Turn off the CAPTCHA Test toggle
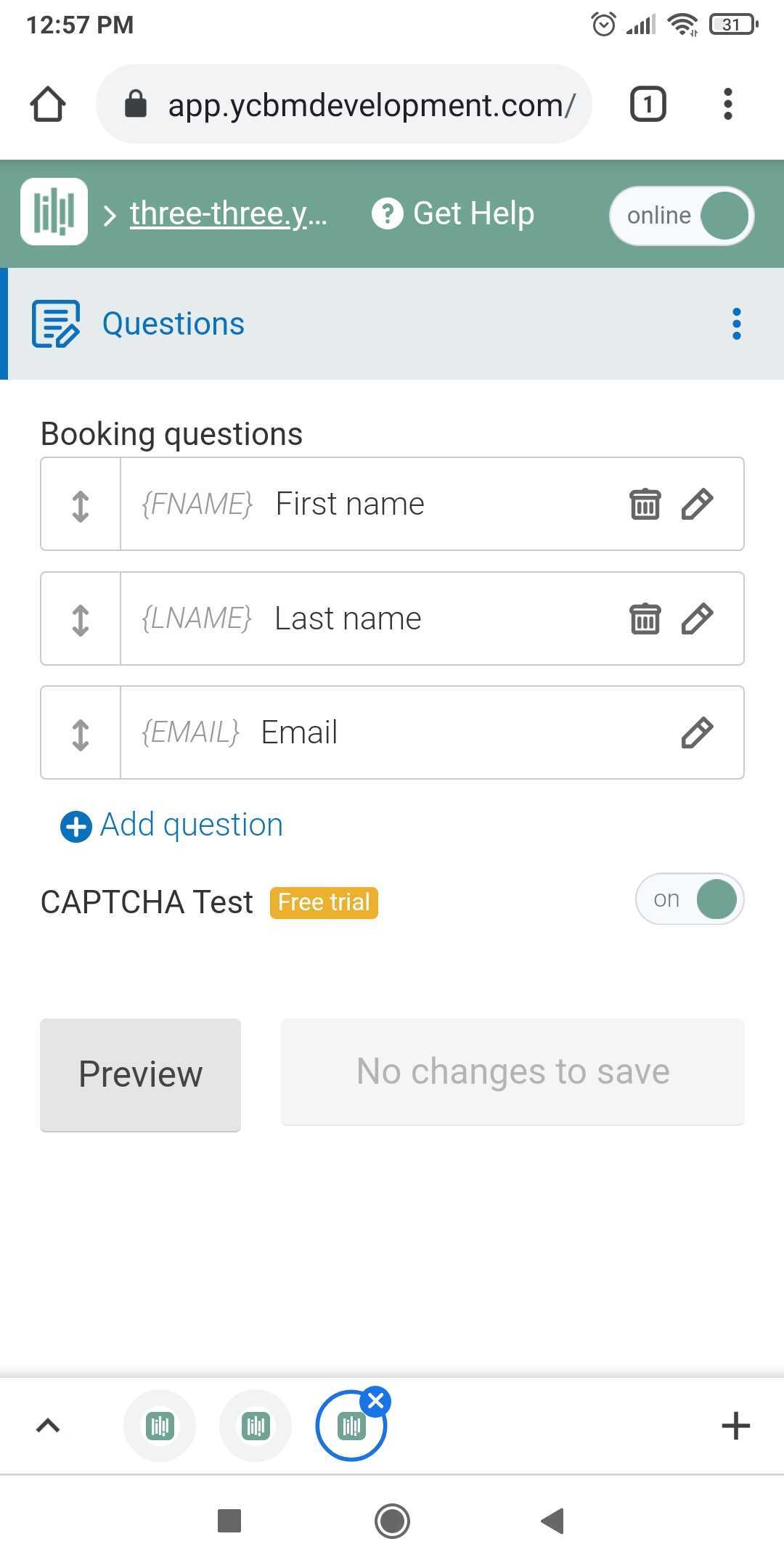 pyautogui.click(x=690, y=899)
